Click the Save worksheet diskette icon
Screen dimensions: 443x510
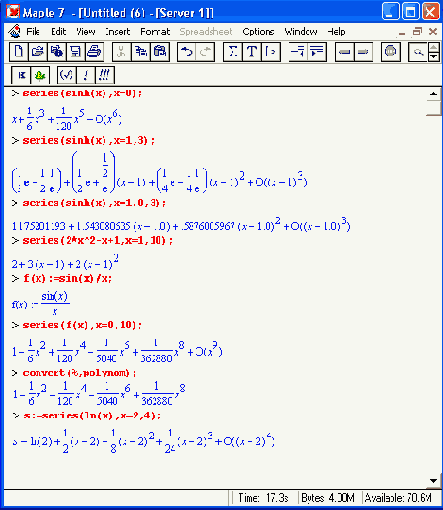coord(76,52)
